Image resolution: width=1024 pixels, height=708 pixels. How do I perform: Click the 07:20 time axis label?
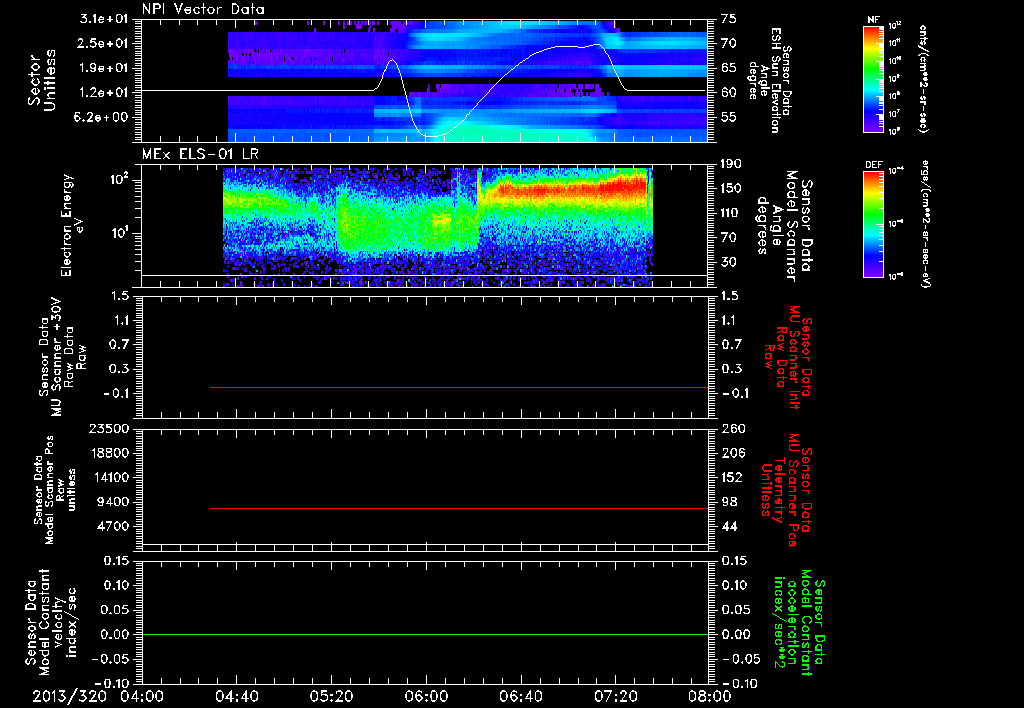[x=615, y=696]
